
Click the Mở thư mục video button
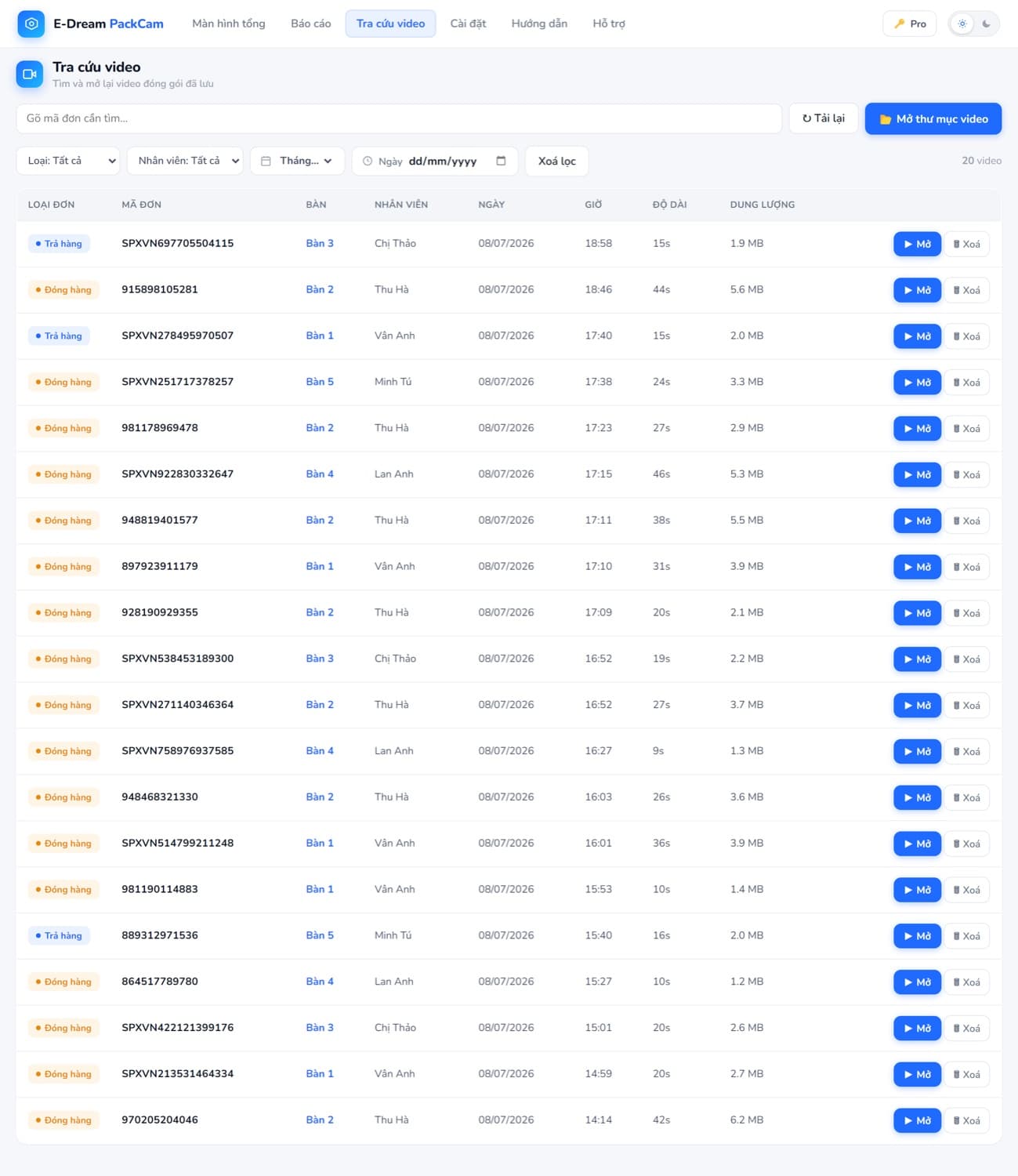point(933,118)
